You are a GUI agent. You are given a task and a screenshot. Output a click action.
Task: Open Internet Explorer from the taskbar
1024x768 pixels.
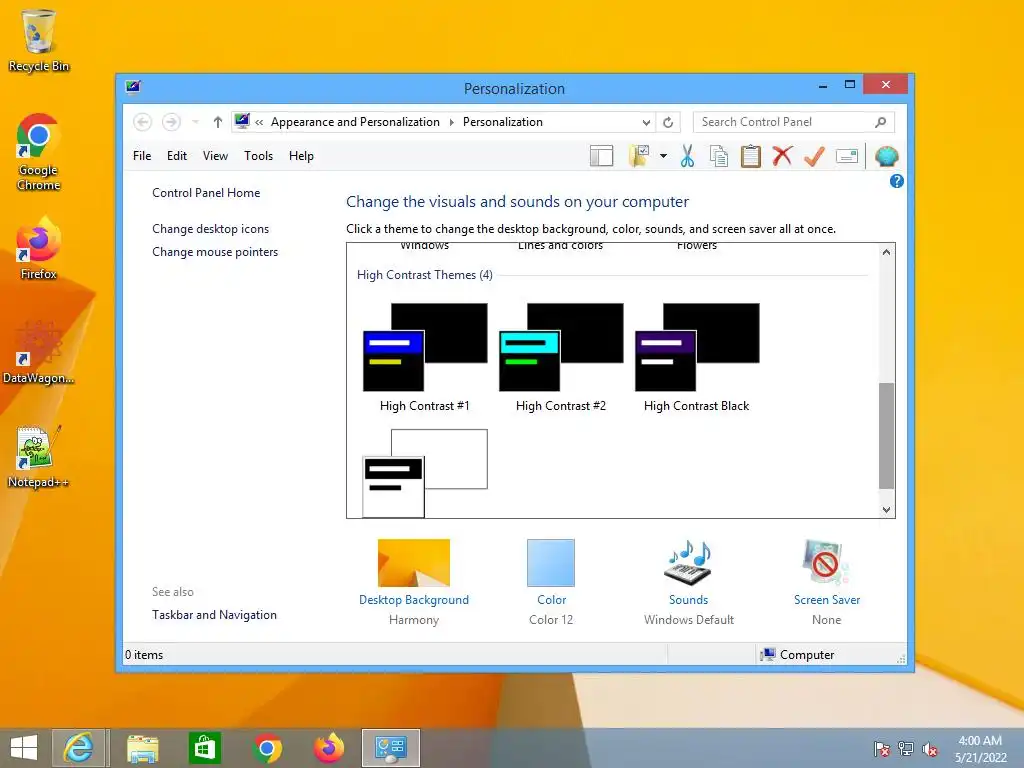[x=78, y=748]
